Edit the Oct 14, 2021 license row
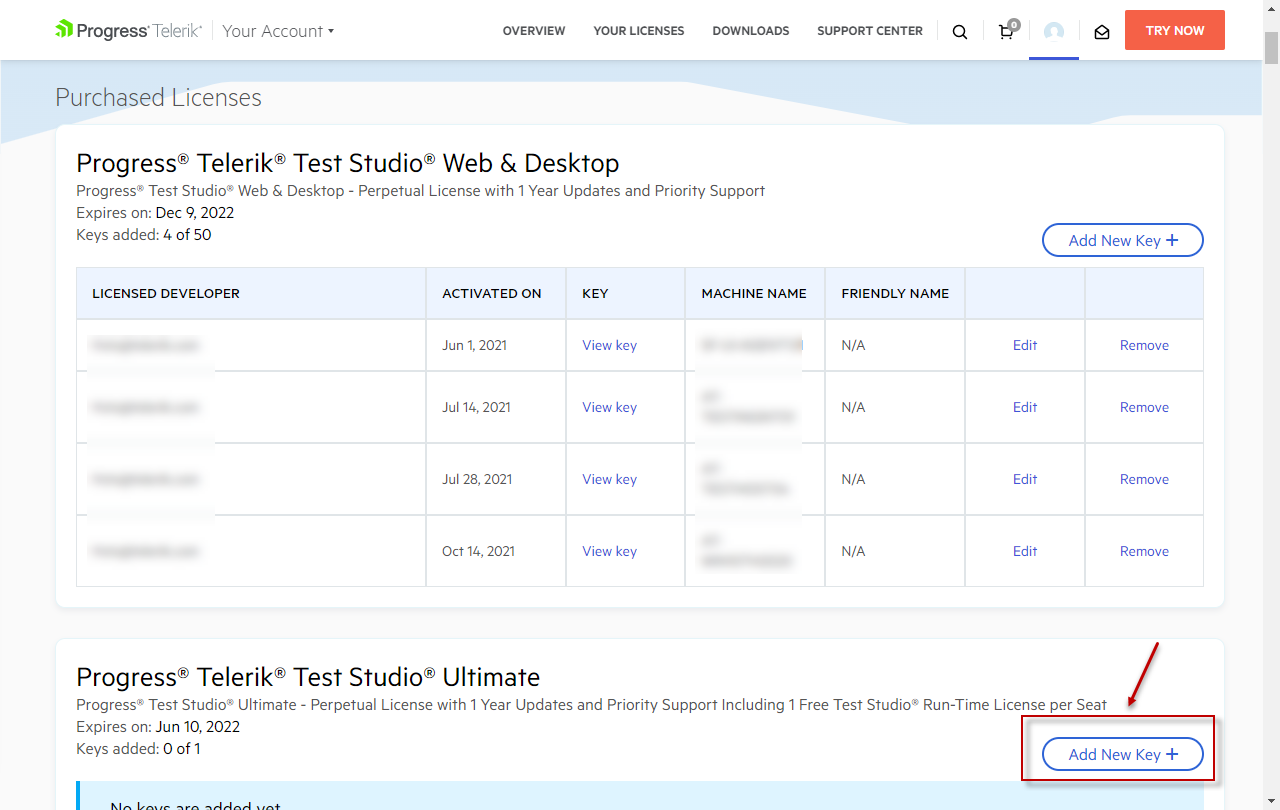 [x=1025, y=551]
